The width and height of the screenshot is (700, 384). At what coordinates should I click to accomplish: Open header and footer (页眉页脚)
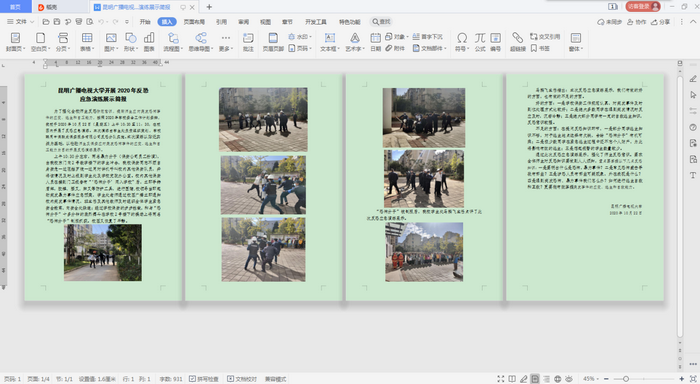tap(273, 42)
